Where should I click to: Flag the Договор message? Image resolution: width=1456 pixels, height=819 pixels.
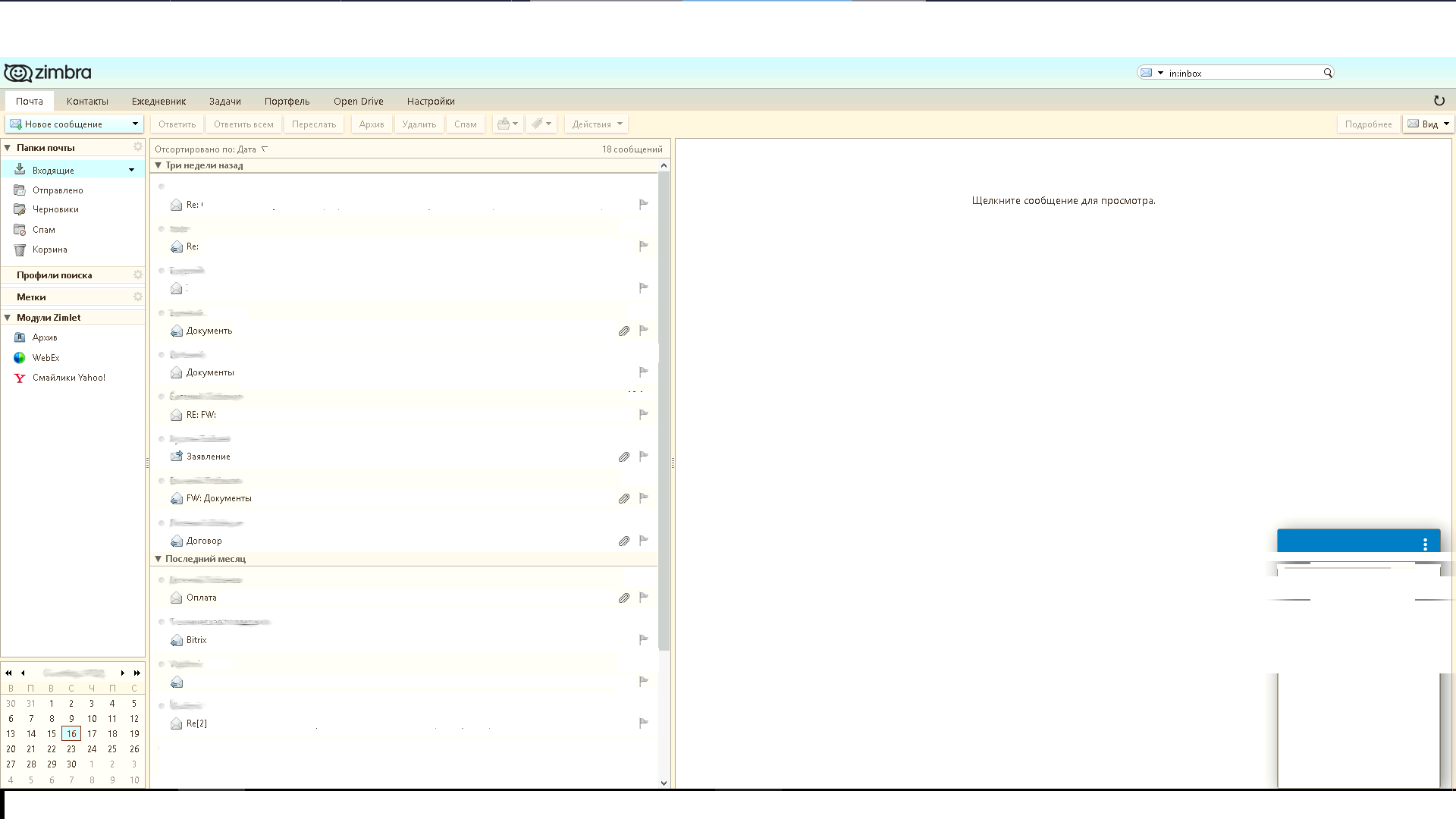[x=643, y=541]
